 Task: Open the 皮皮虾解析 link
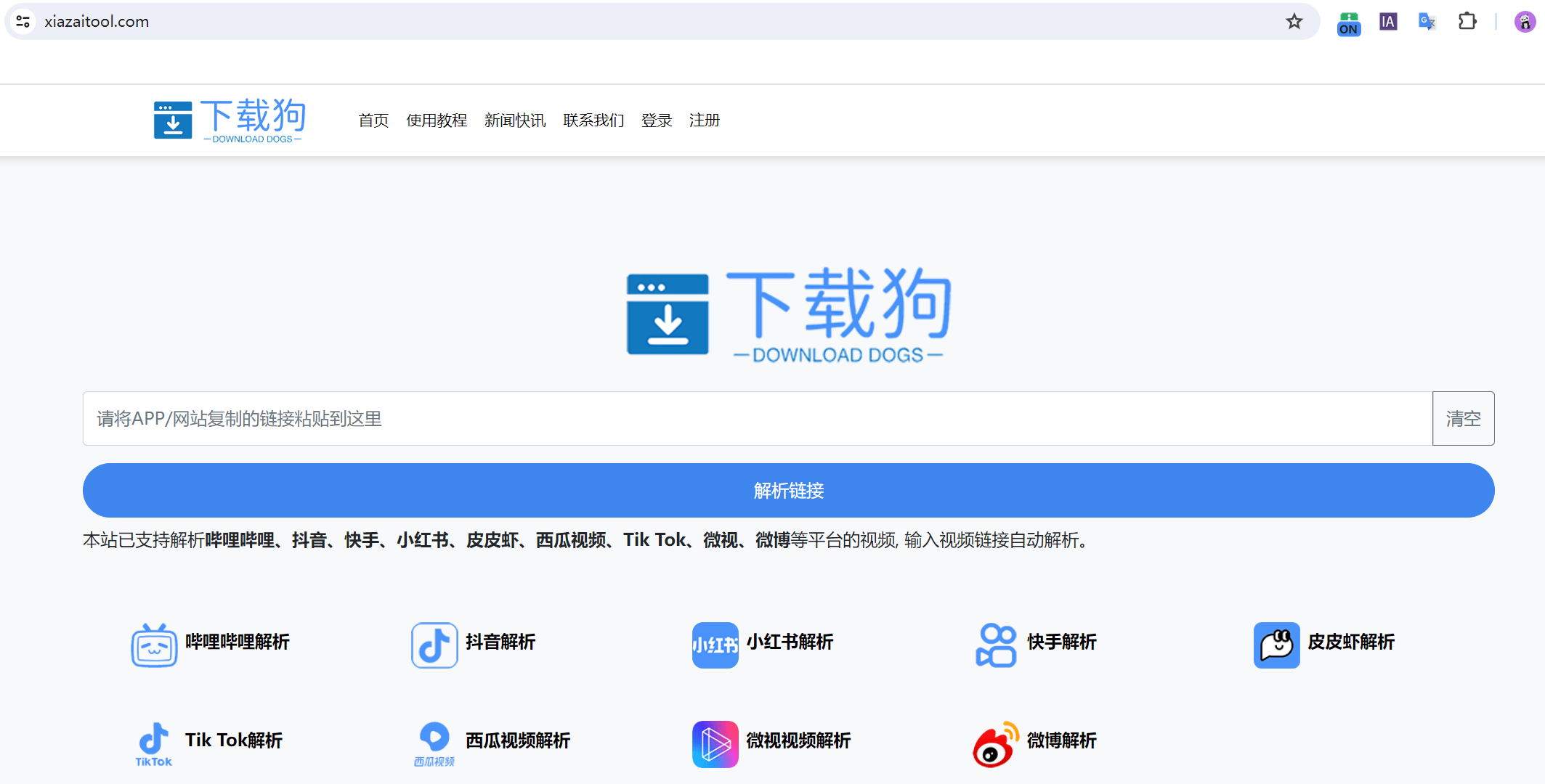(x=1351, y=642)
